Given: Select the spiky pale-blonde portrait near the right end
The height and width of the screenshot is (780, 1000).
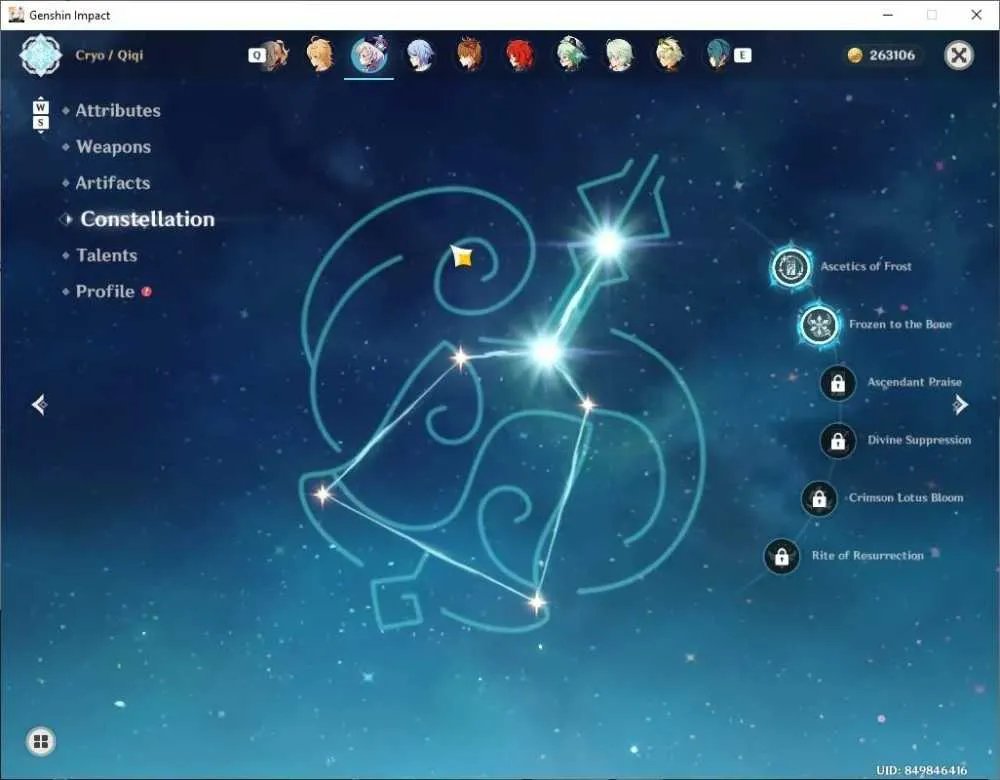Looking at the screenshot, I should pos(669,55).
